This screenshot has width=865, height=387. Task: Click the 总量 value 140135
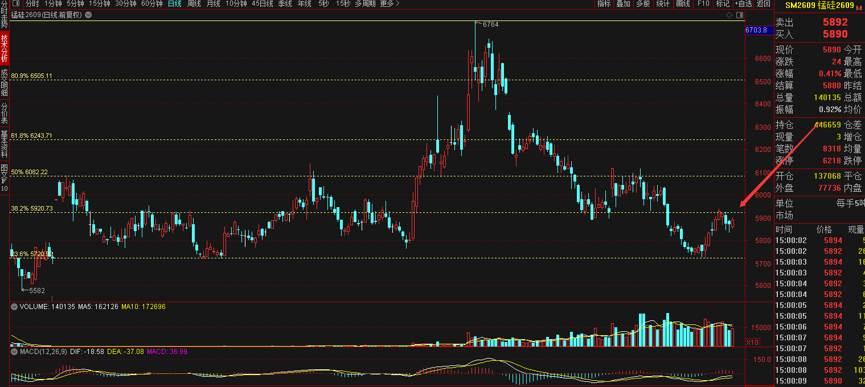point(827,97)
